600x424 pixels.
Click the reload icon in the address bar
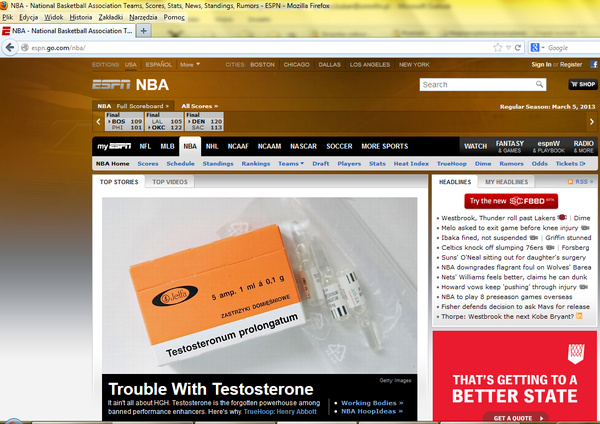click(x=519, y=47)
